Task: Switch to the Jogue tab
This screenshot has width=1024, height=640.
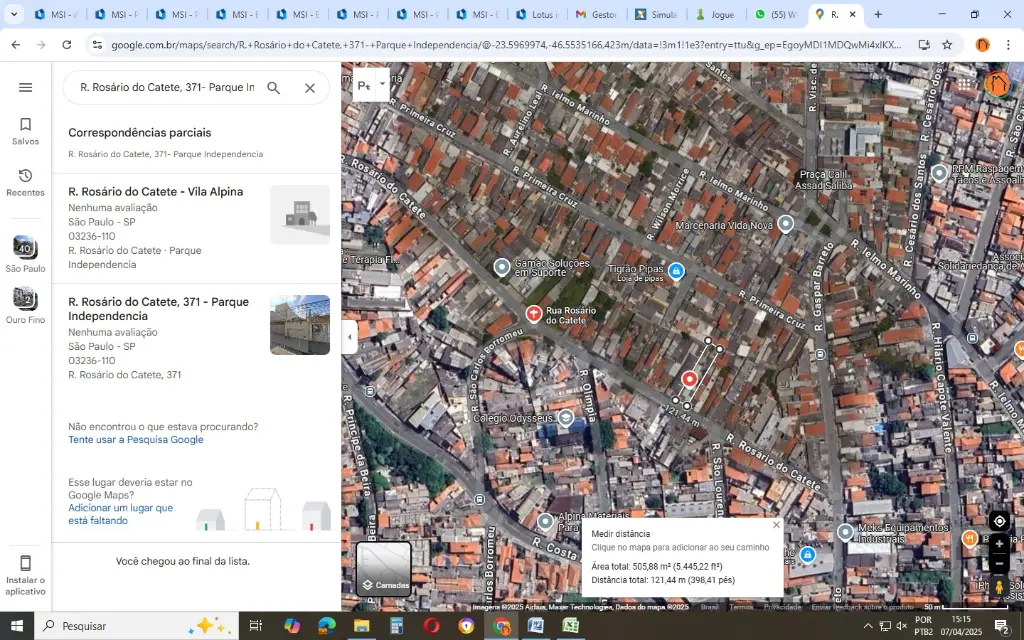Action: tap(716, 14)
